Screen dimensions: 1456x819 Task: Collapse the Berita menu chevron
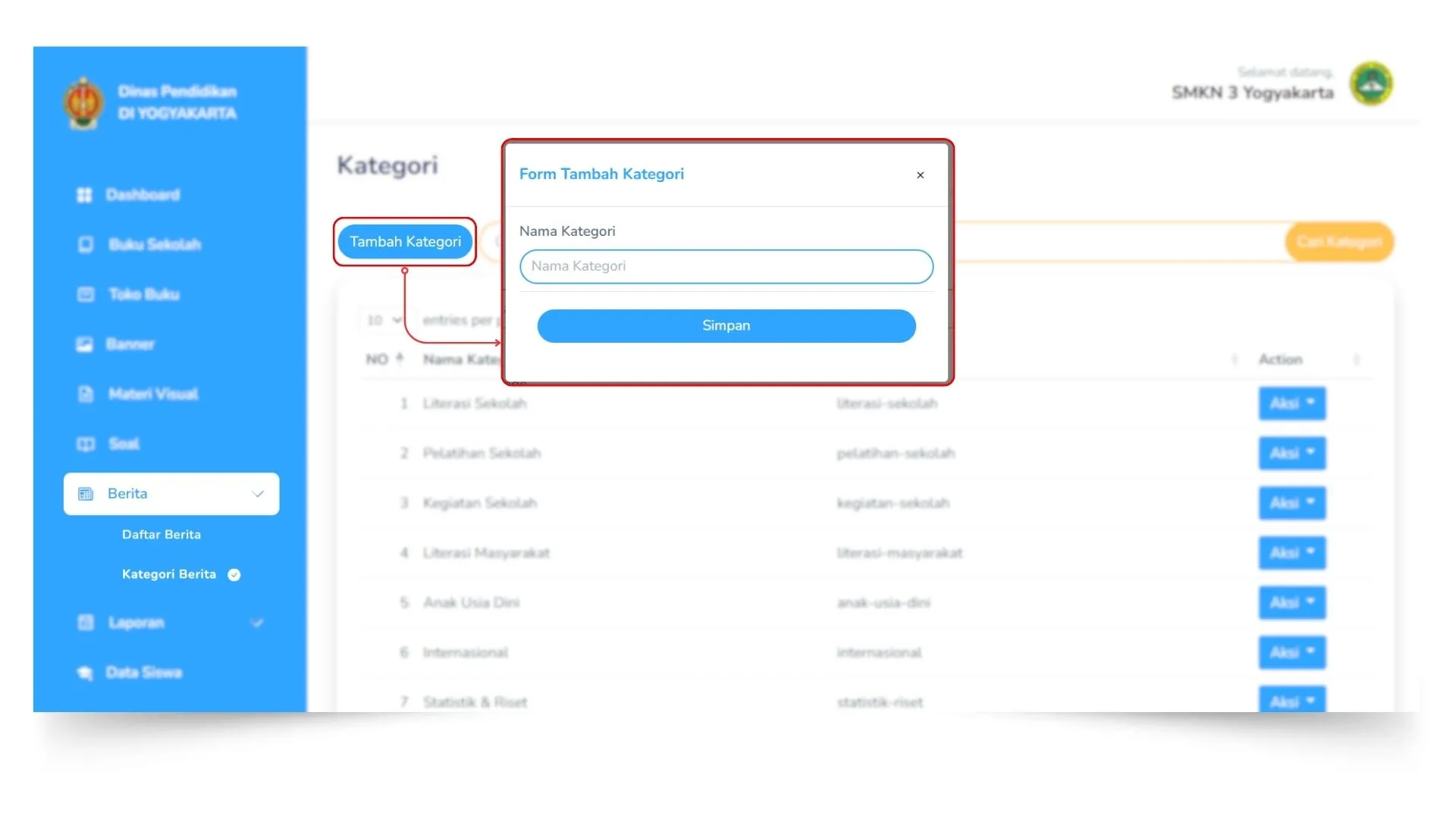258,494
